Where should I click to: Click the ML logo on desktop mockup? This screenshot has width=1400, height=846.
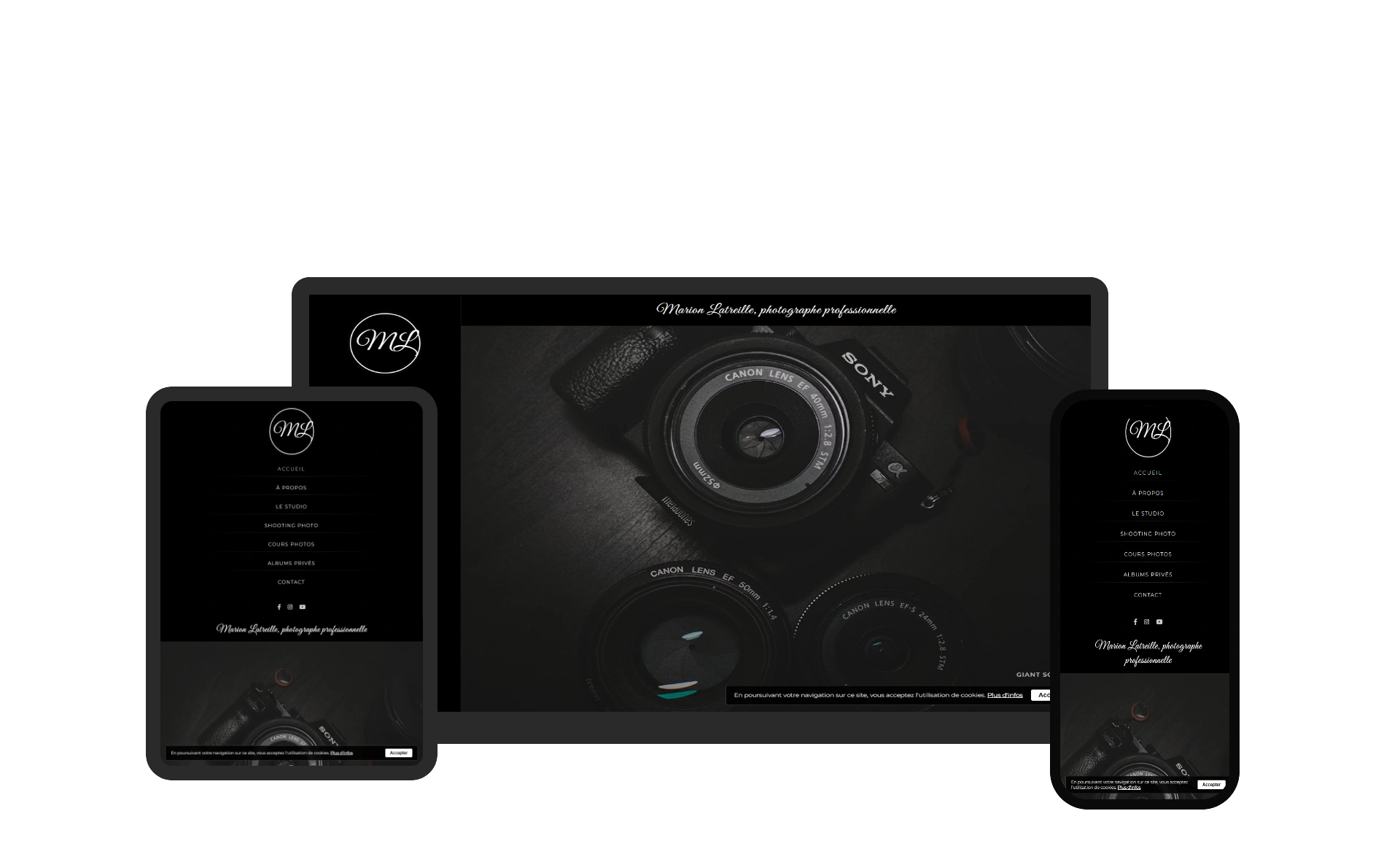pos(385,344)
